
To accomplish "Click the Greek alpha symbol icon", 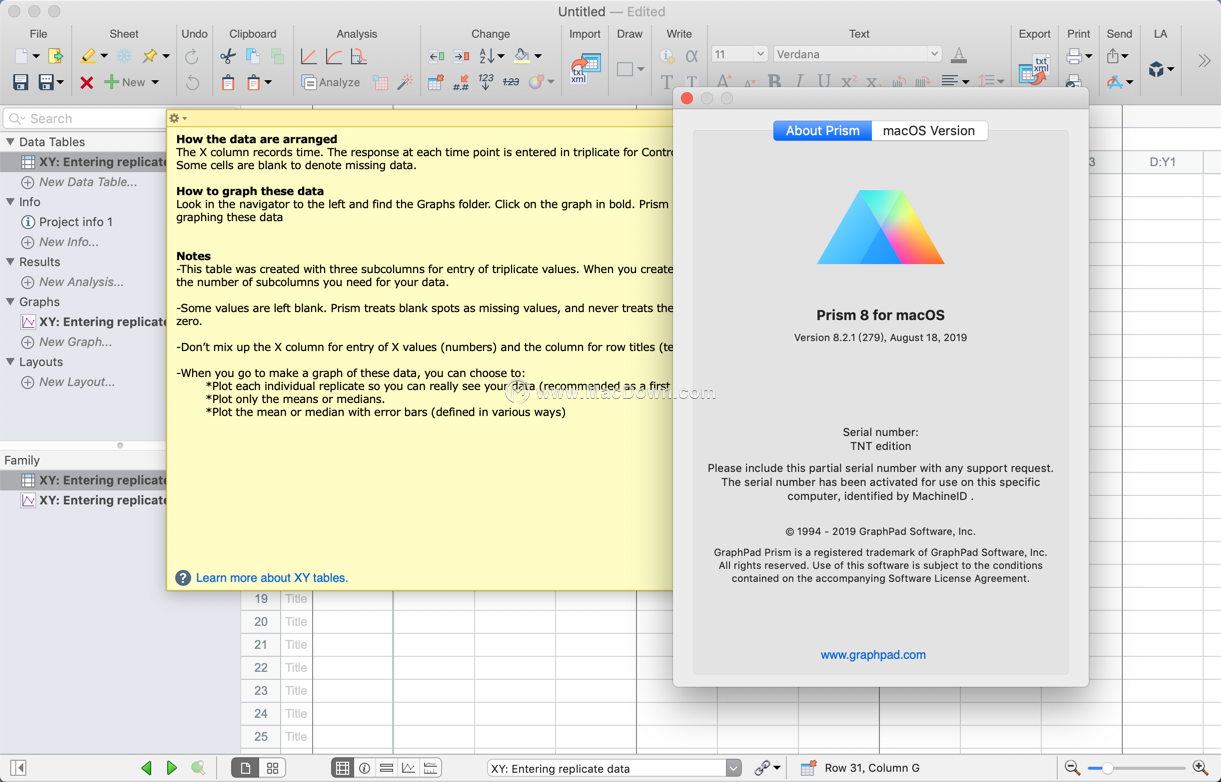I will [x=692, y=56].
